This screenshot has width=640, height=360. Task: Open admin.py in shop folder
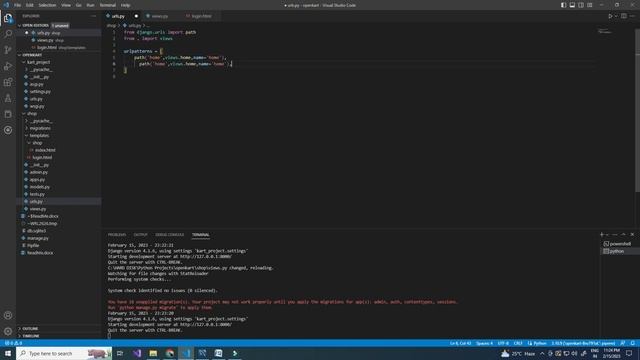click(39, 172)
